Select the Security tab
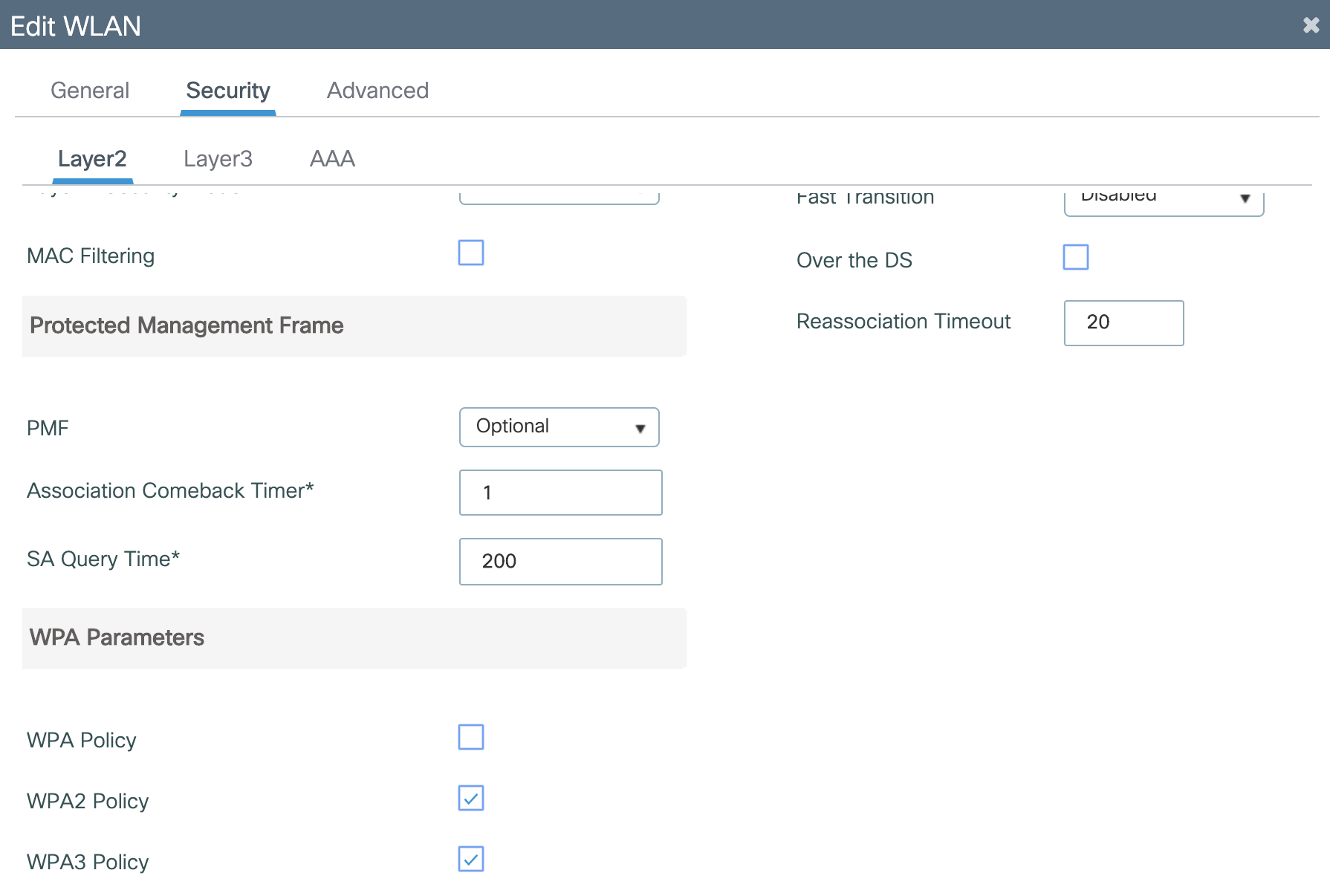This screenshot has height=896, width=1330. [x=227, y=91]
